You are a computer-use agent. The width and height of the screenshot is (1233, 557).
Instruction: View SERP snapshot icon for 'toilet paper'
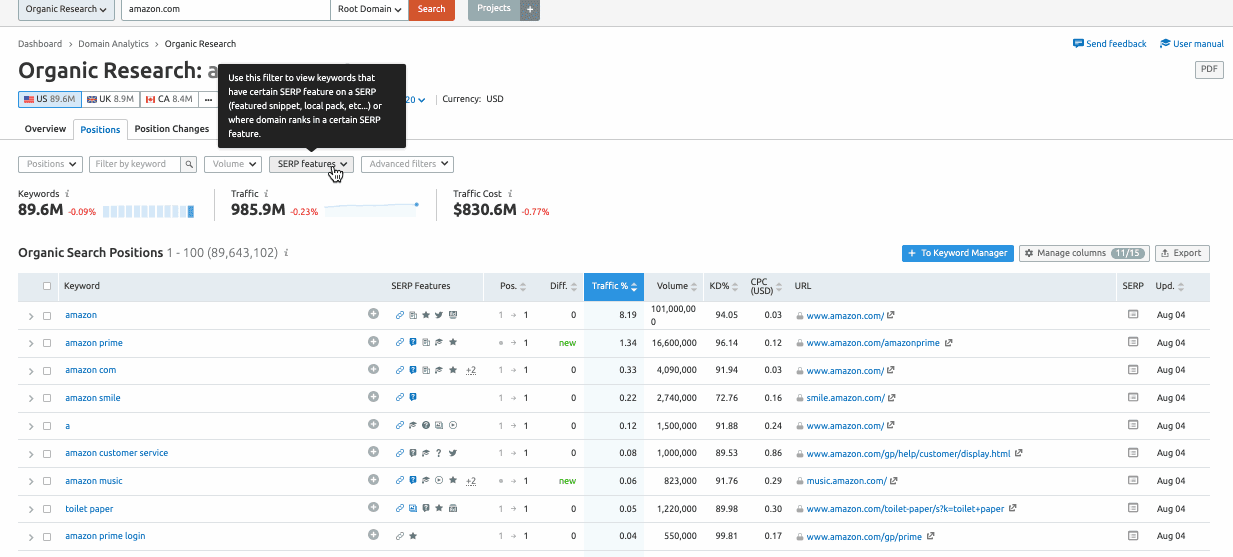1133,508
